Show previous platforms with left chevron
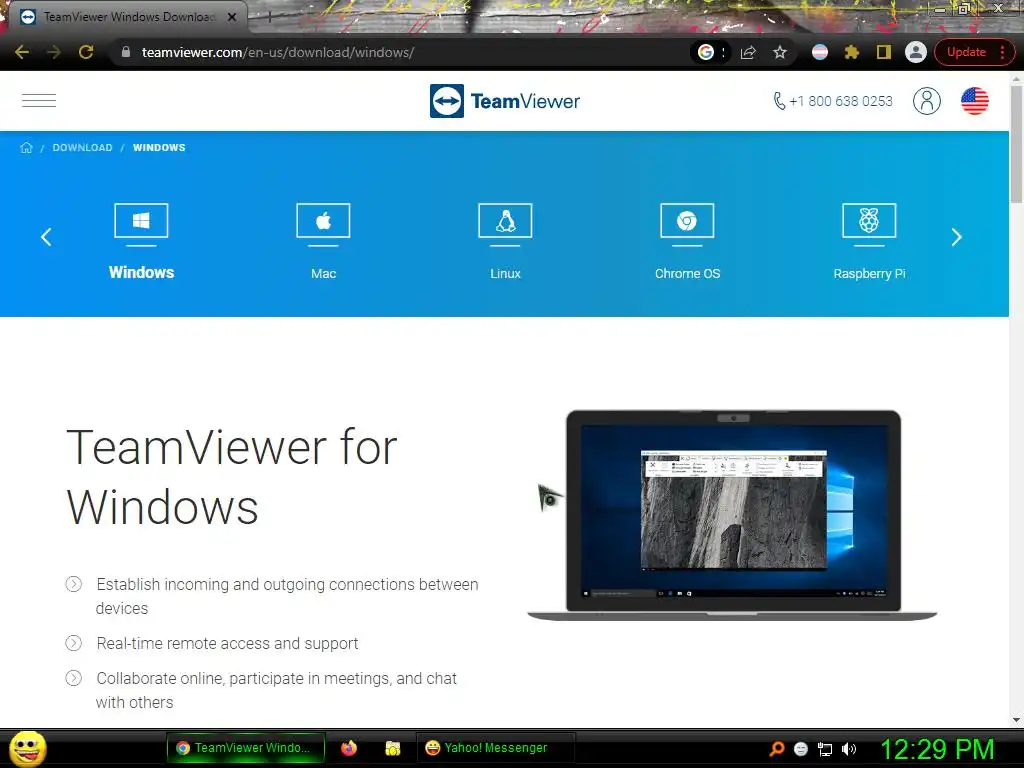 coord(46,237)
